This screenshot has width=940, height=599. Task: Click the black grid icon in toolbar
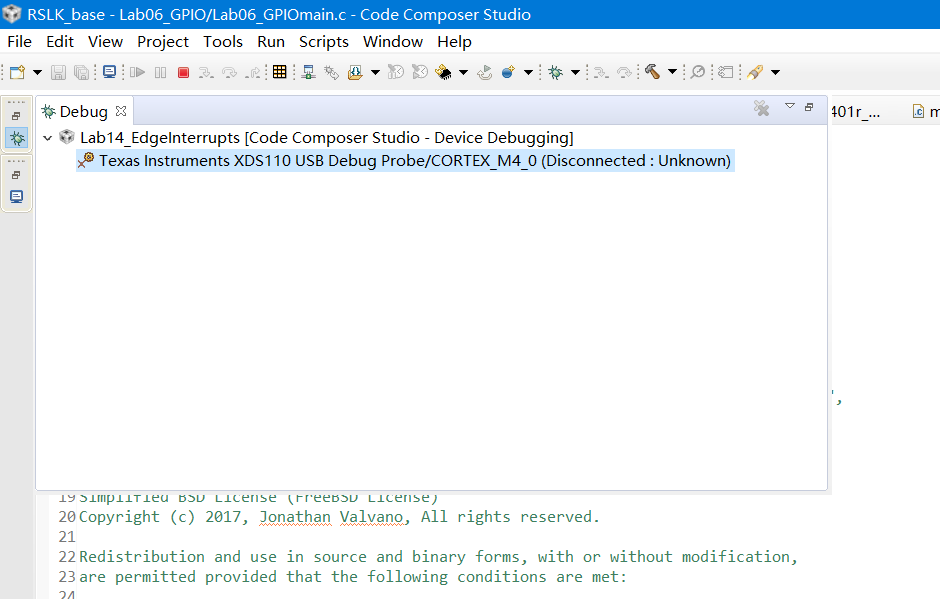tap(279, 72)
